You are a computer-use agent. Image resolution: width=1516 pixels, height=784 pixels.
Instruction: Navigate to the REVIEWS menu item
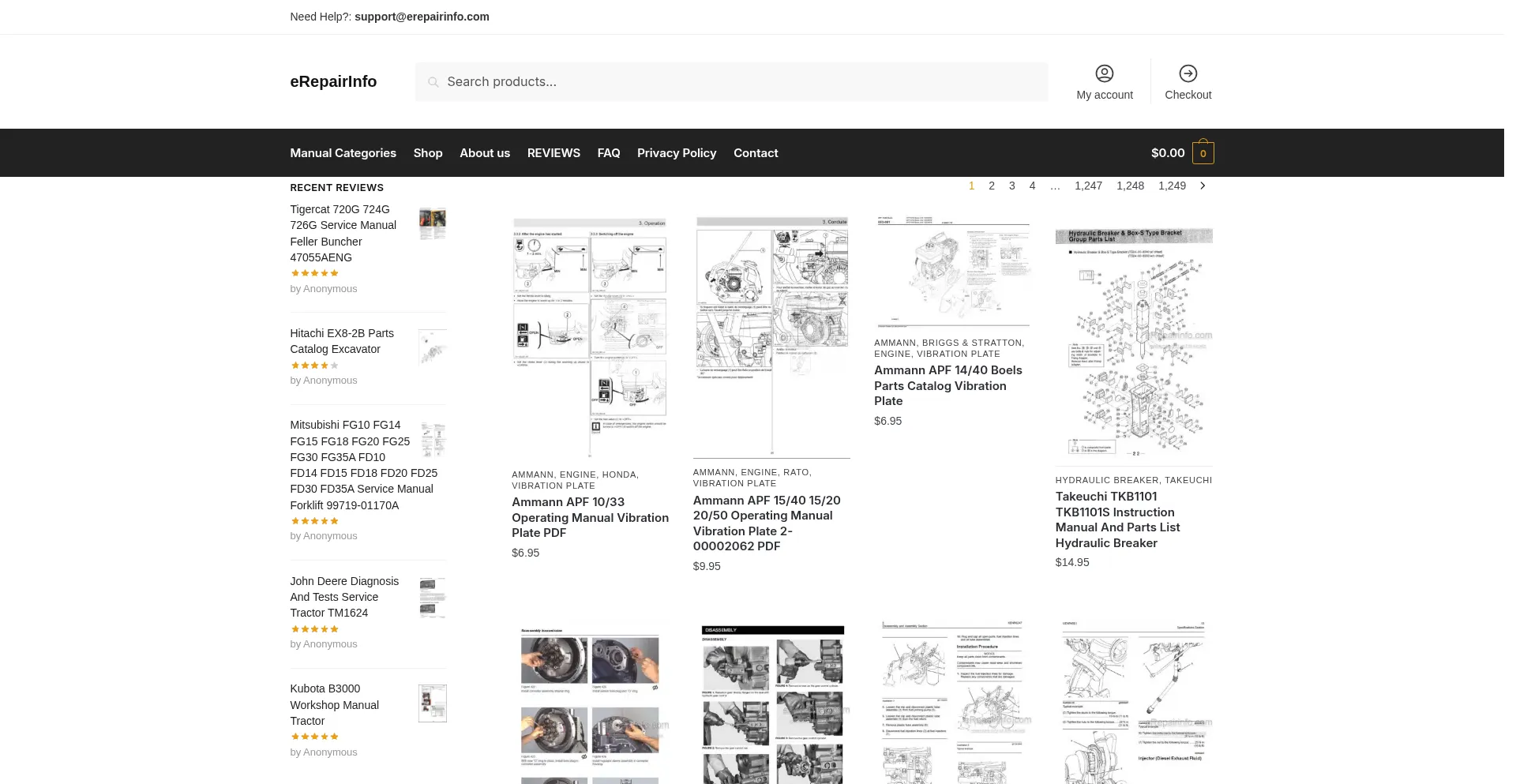553,153
